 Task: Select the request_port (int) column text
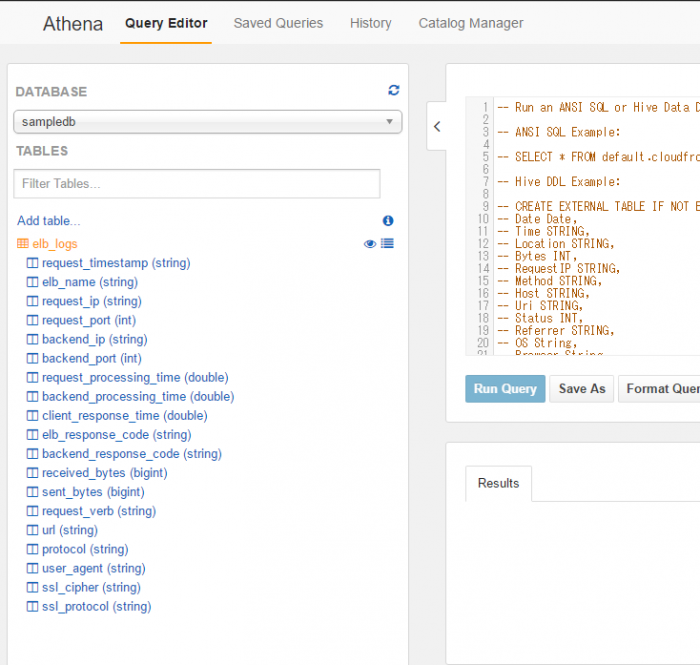[x=89, y=320]
